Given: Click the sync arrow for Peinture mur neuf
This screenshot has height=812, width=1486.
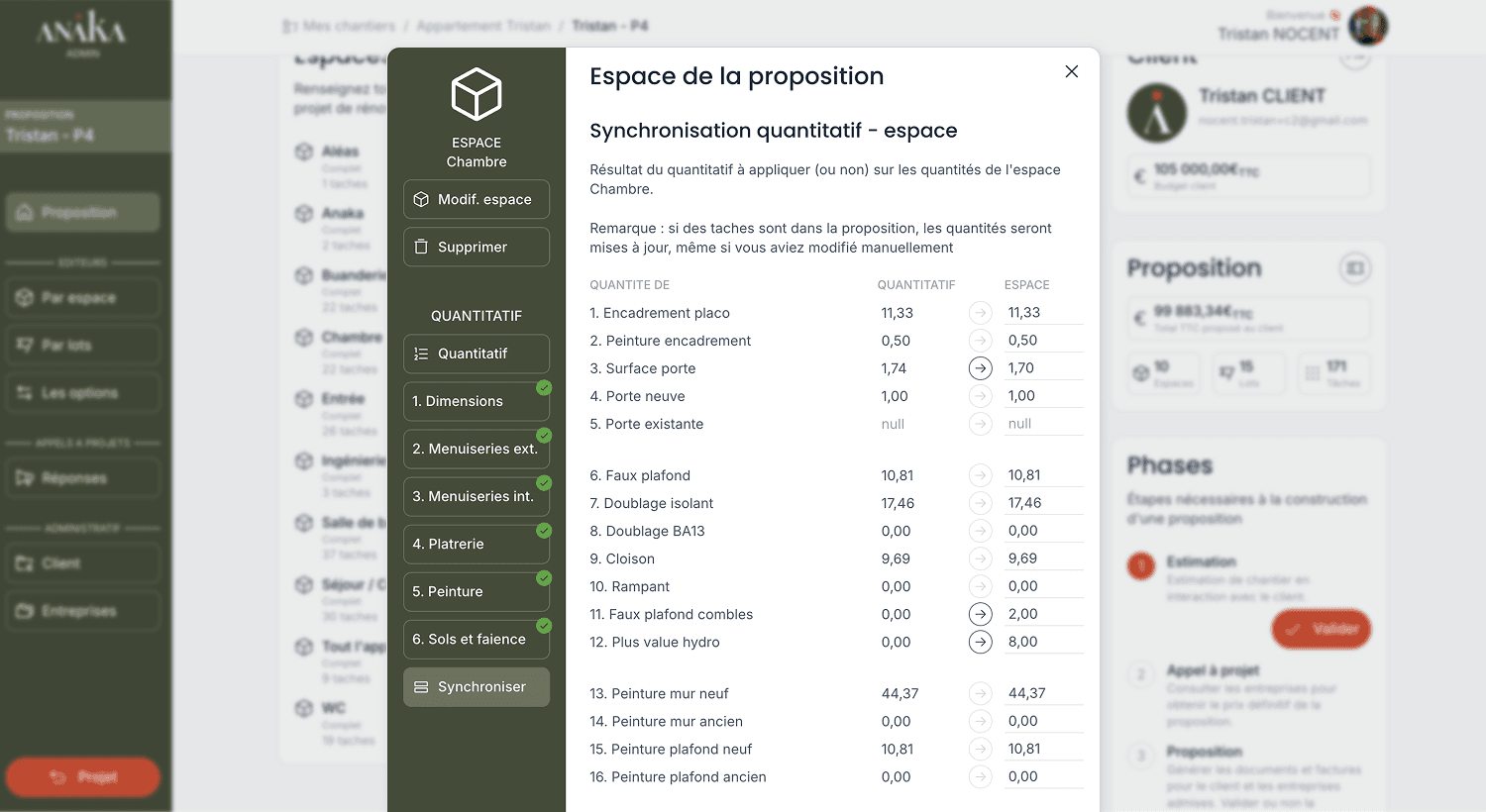Looking at the screenshot, I should [981, 693].
